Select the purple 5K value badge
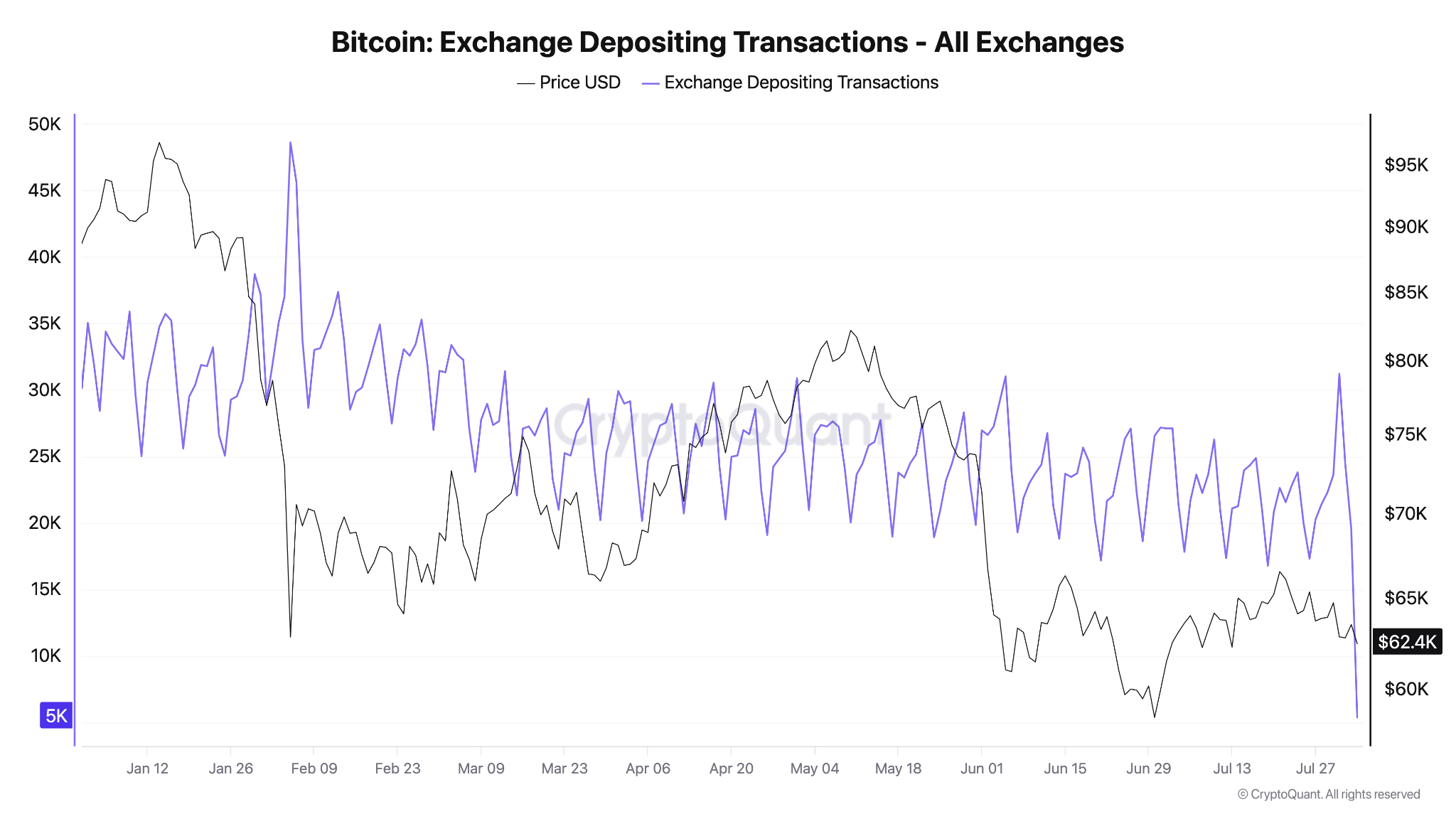The width and height of the screenshot is (1456, 819). [56, 715]
